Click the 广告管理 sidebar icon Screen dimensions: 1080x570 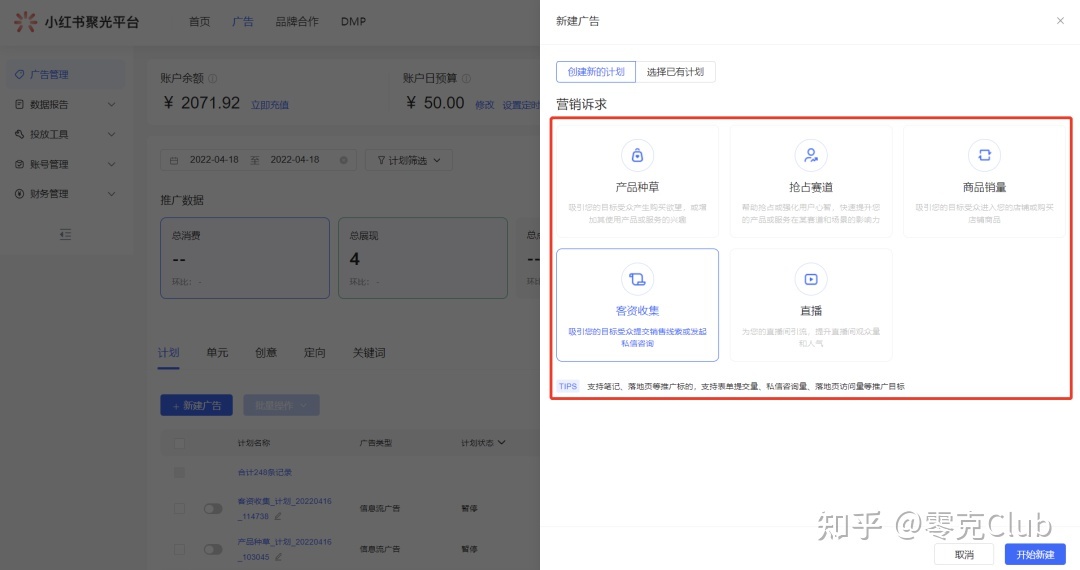[x=19, y=74]
